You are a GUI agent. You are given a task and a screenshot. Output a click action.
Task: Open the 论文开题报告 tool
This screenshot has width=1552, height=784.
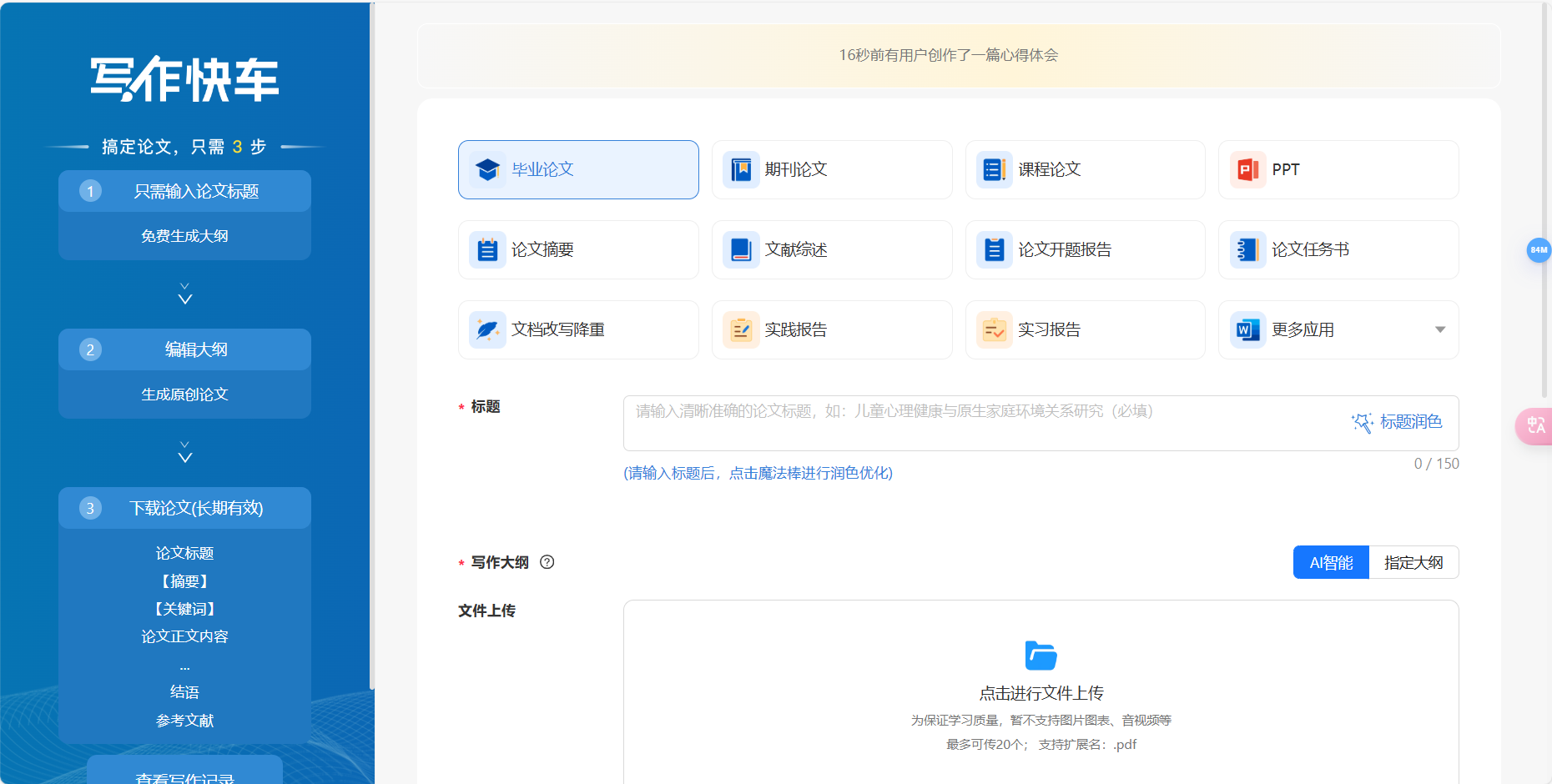[1084, 249]
